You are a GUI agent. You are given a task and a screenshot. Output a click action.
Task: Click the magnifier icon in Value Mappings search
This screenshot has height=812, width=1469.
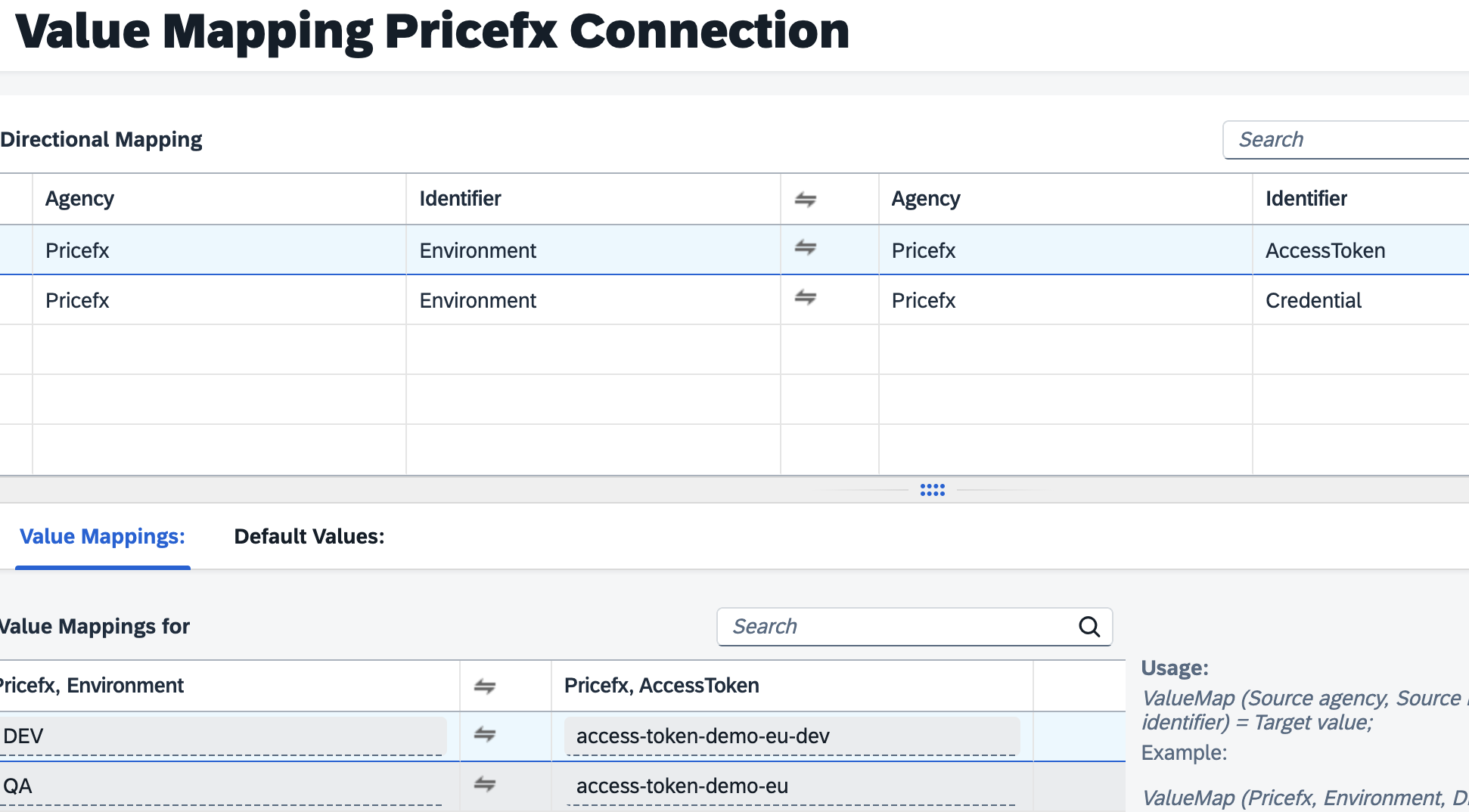(x=1089, y=627)
